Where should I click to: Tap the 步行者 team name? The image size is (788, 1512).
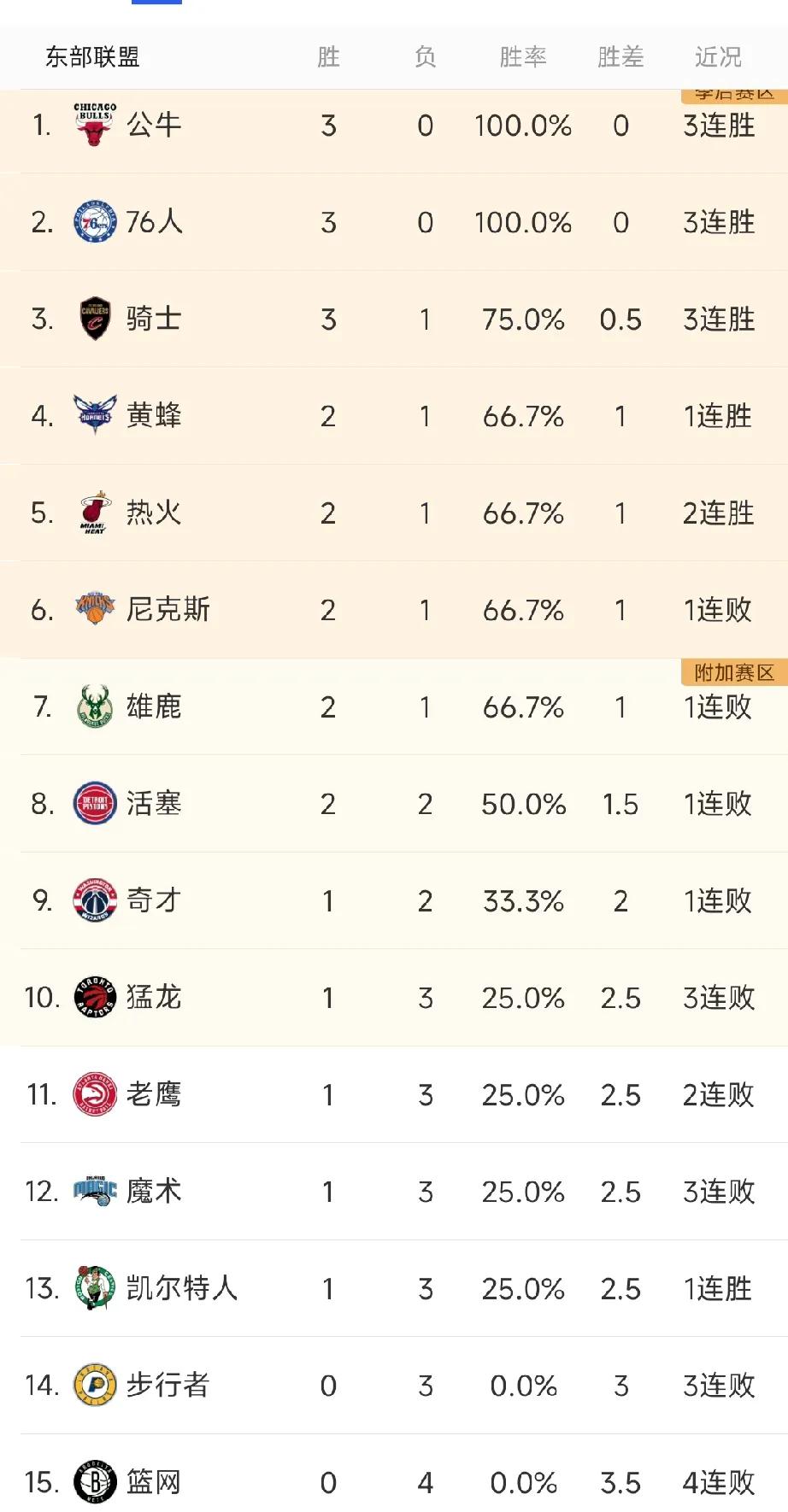(168, 1385)
